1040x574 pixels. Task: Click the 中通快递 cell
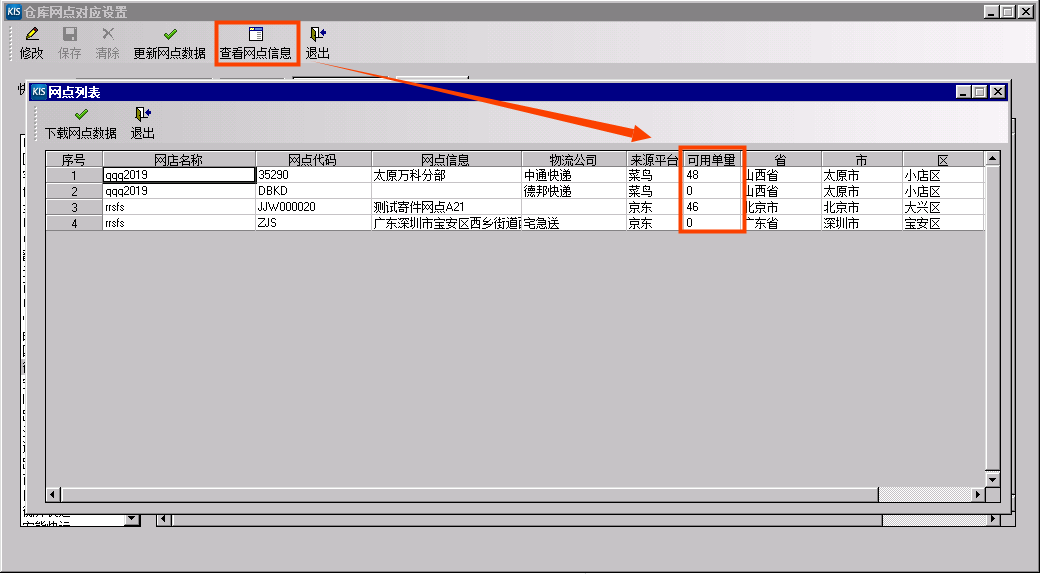(574, 175)
